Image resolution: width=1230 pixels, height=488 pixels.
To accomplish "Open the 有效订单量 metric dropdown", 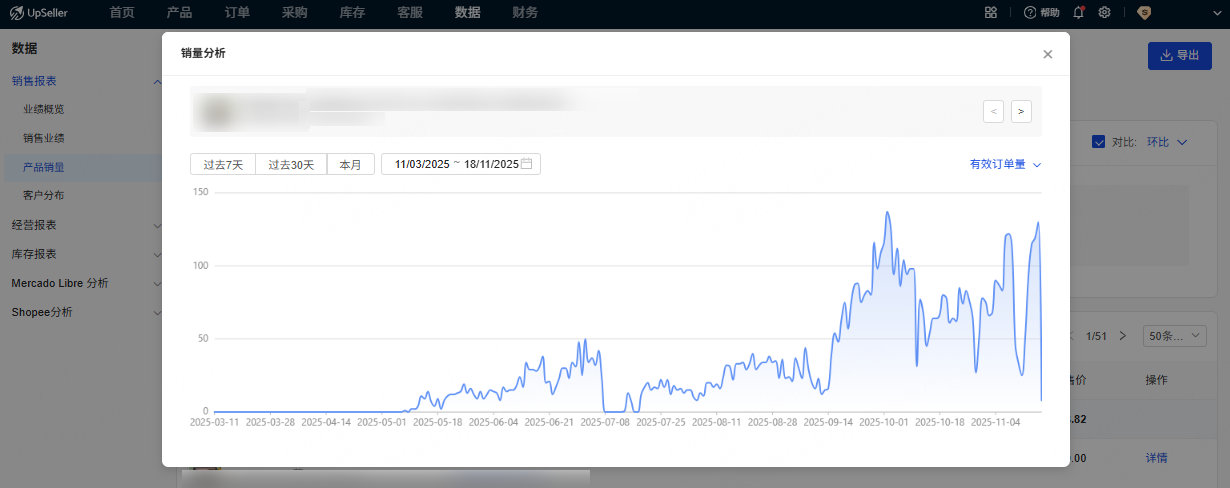I will click(1005, 164).
